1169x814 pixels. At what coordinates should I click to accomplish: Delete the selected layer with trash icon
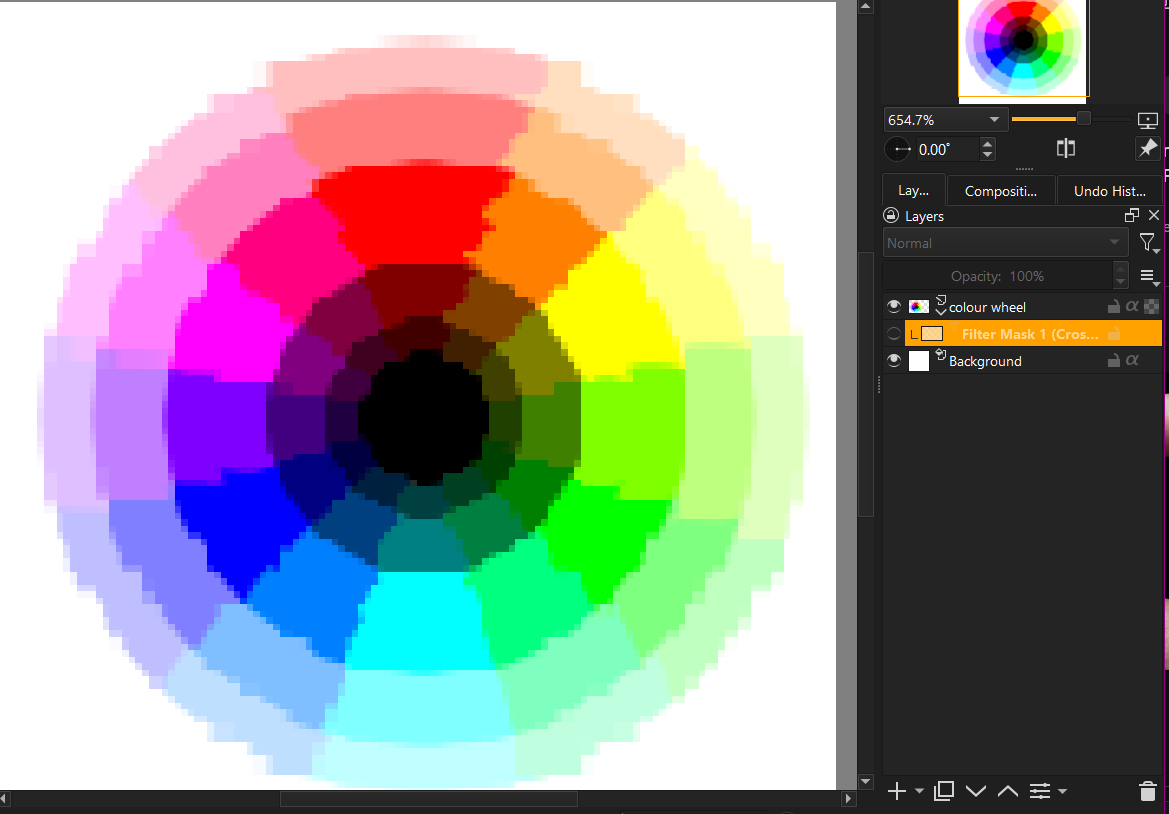coord(1148,792)
